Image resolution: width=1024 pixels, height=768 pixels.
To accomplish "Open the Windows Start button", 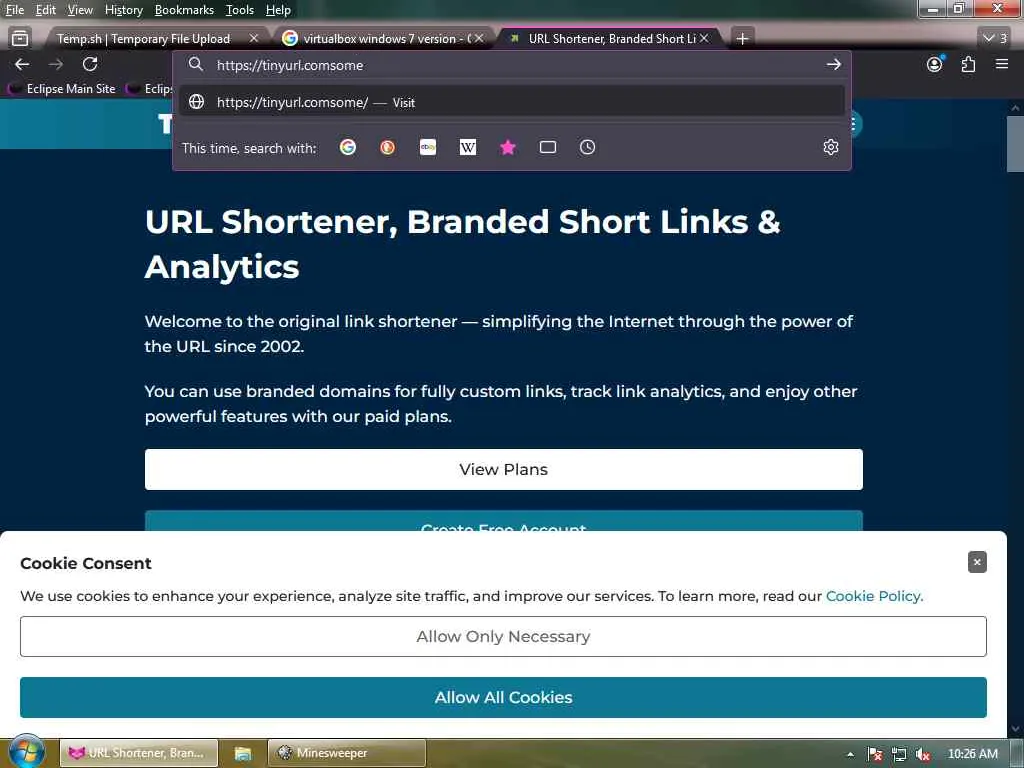I will (x=26, y=752).
